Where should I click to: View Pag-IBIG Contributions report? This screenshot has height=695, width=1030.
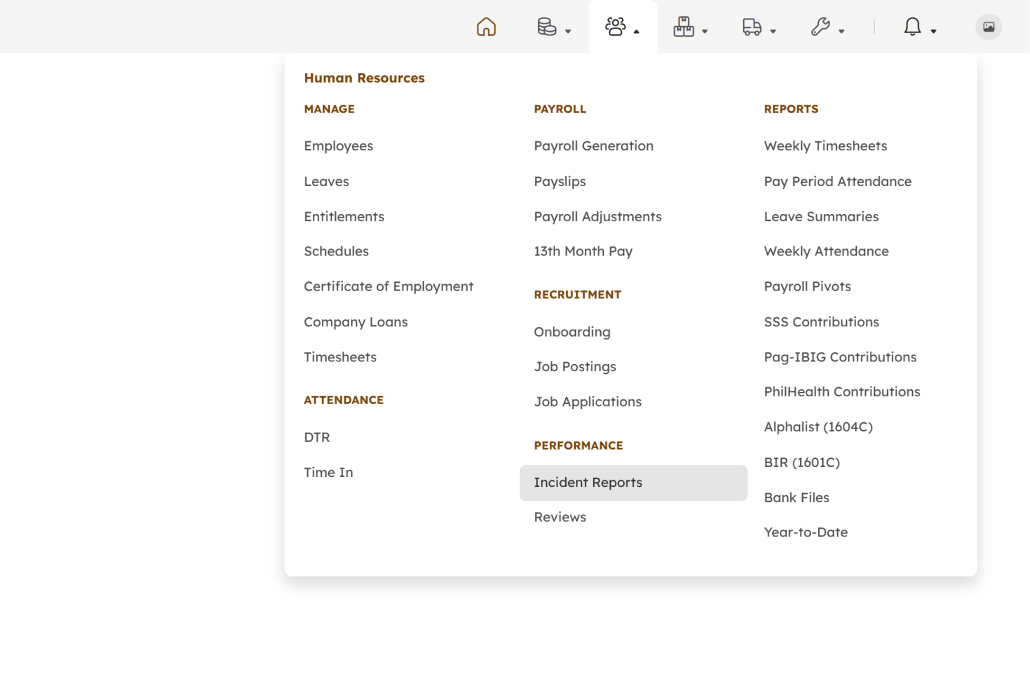[x=840, y=357]
